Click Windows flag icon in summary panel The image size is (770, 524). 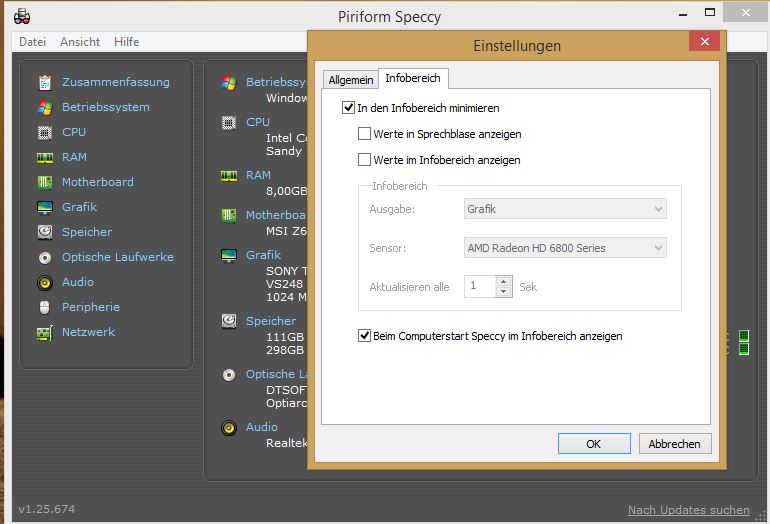[x=229, y=83]
